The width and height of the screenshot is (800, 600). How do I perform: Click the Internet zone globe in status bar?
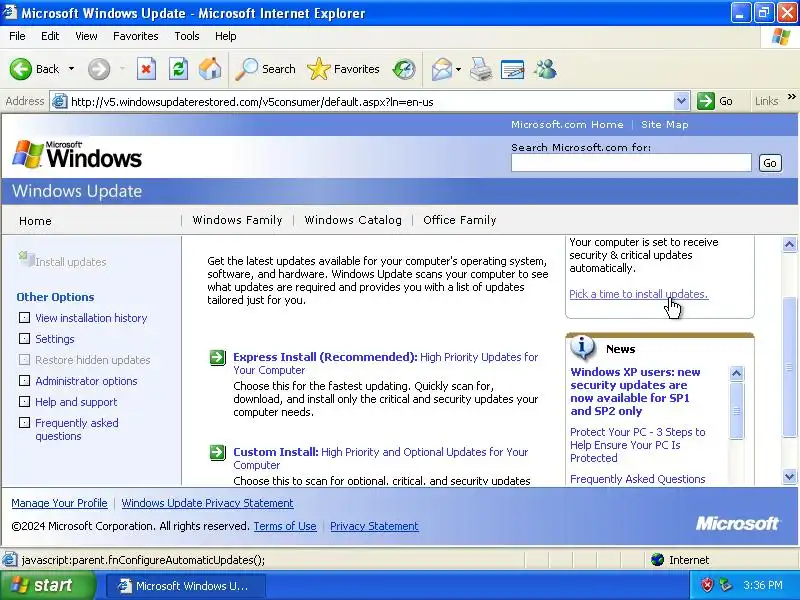pyautogui.click(x=658, y=560)
